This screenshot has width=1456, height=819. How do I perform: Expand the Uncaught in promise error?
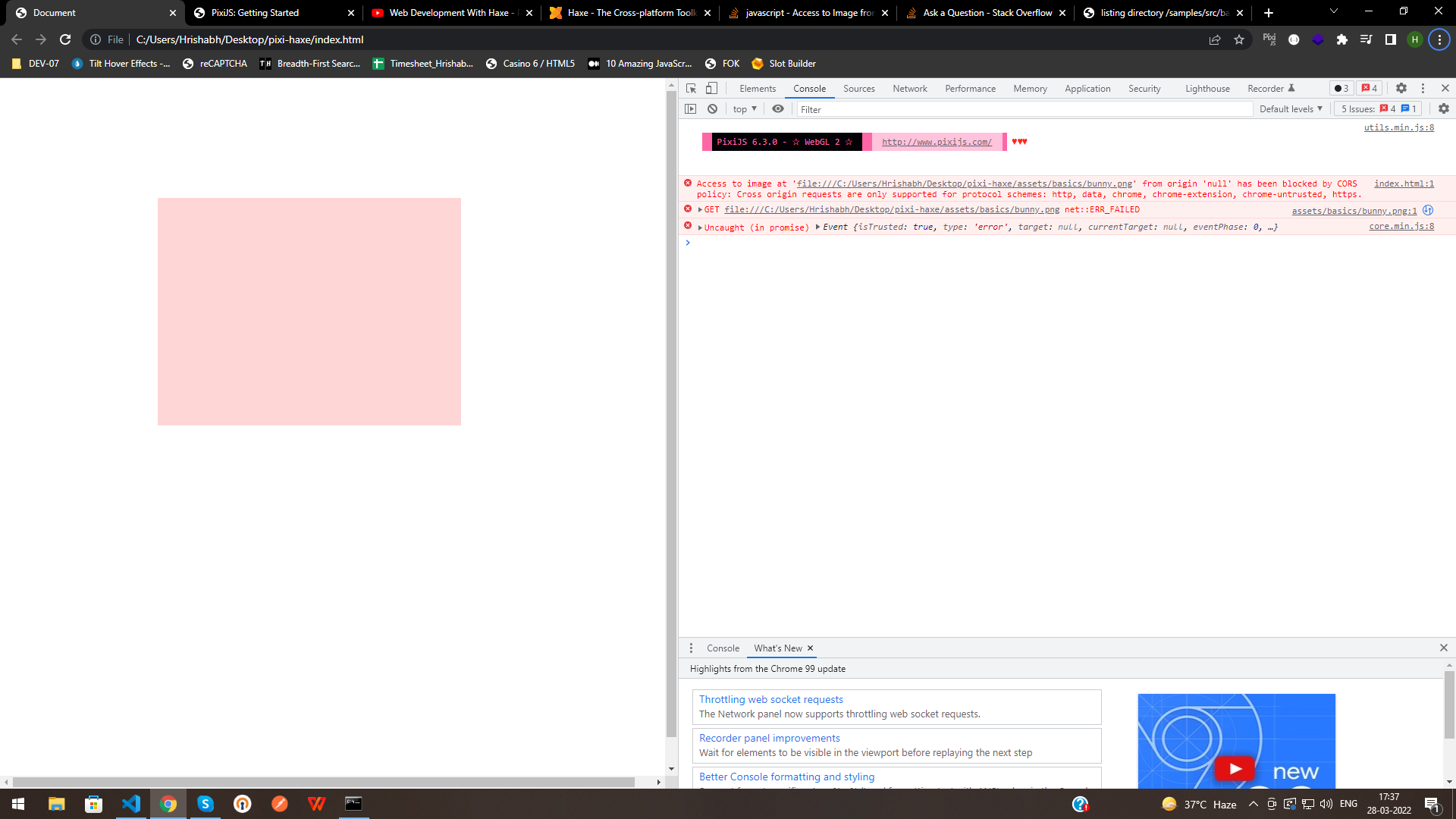pyautogui.click(x=700, y=227)
